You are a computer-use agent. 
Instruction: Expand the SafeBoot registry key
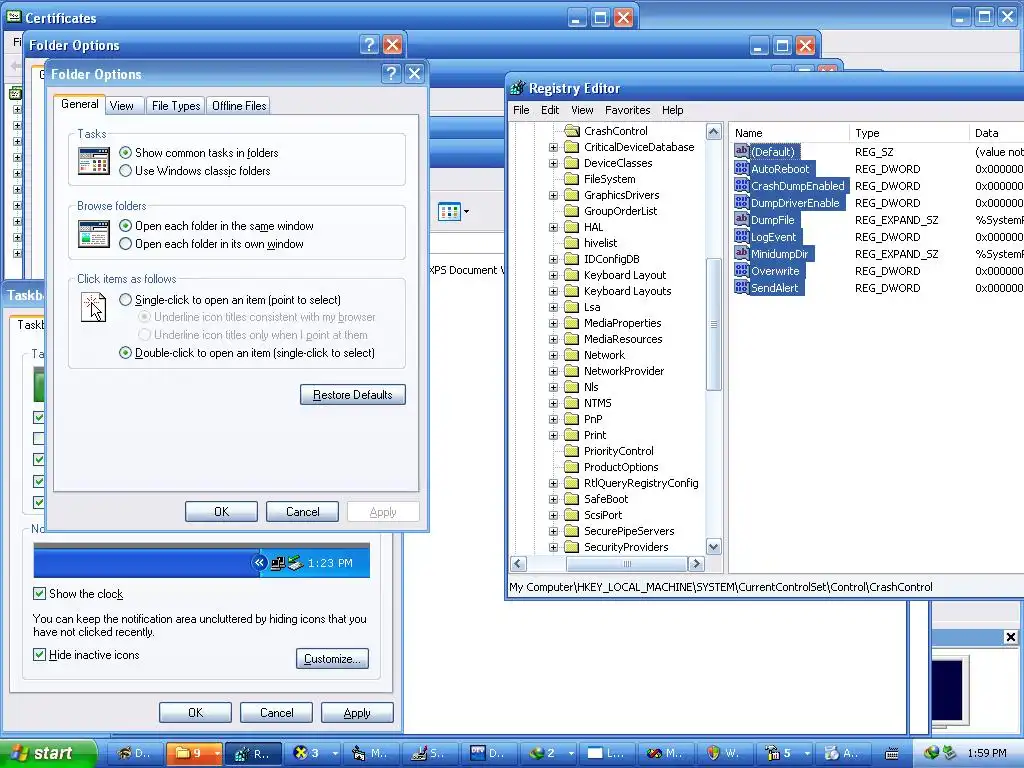553,499
